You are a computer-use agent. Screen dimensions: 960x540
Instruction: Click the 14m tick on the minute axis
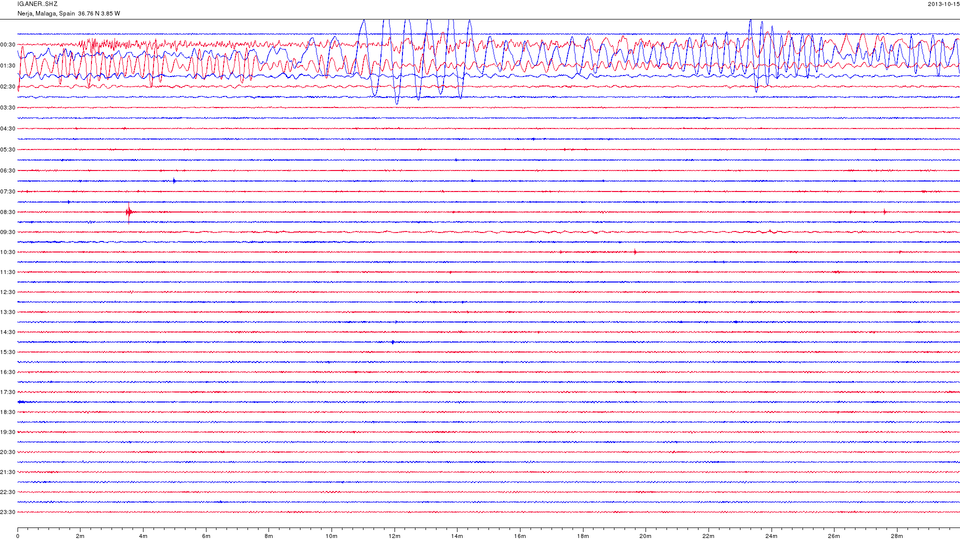[x=457, y=536]
